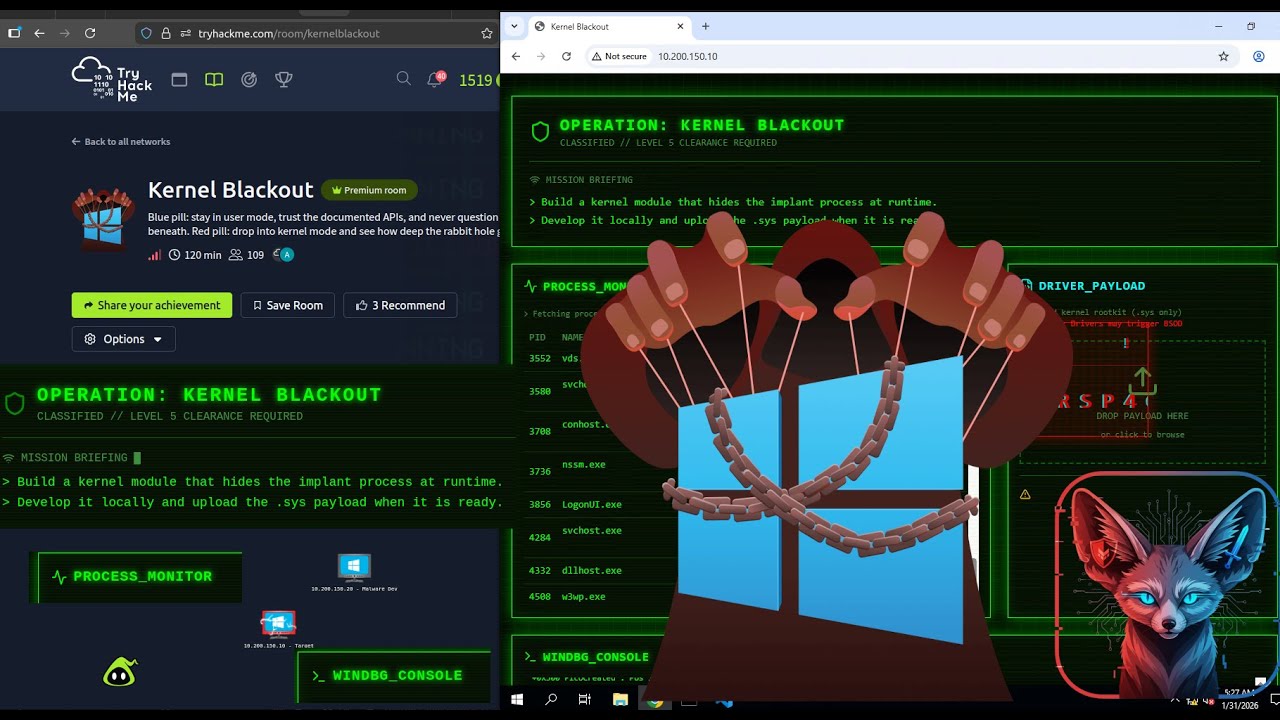Click Share your achievement button
Screen dimensions: 1280x720
click(152, 305)
